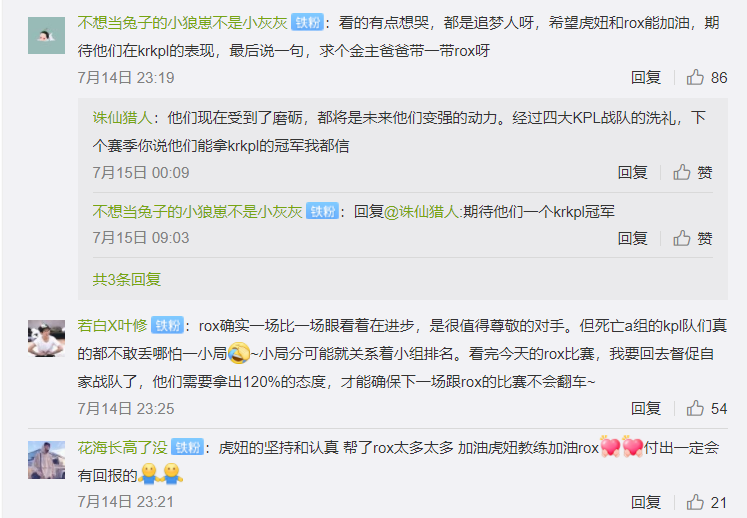The image size is (747, 518).
Task: Click 铁粉 badge beside 若白X叶修
Action: click(168, 325)
